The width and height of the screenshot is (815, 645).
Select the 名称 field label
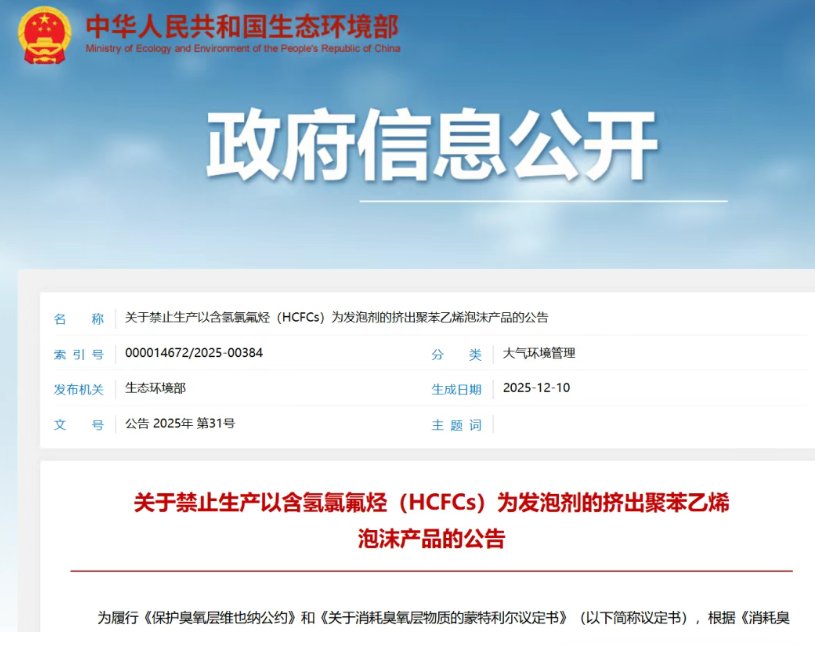point(79,319)
